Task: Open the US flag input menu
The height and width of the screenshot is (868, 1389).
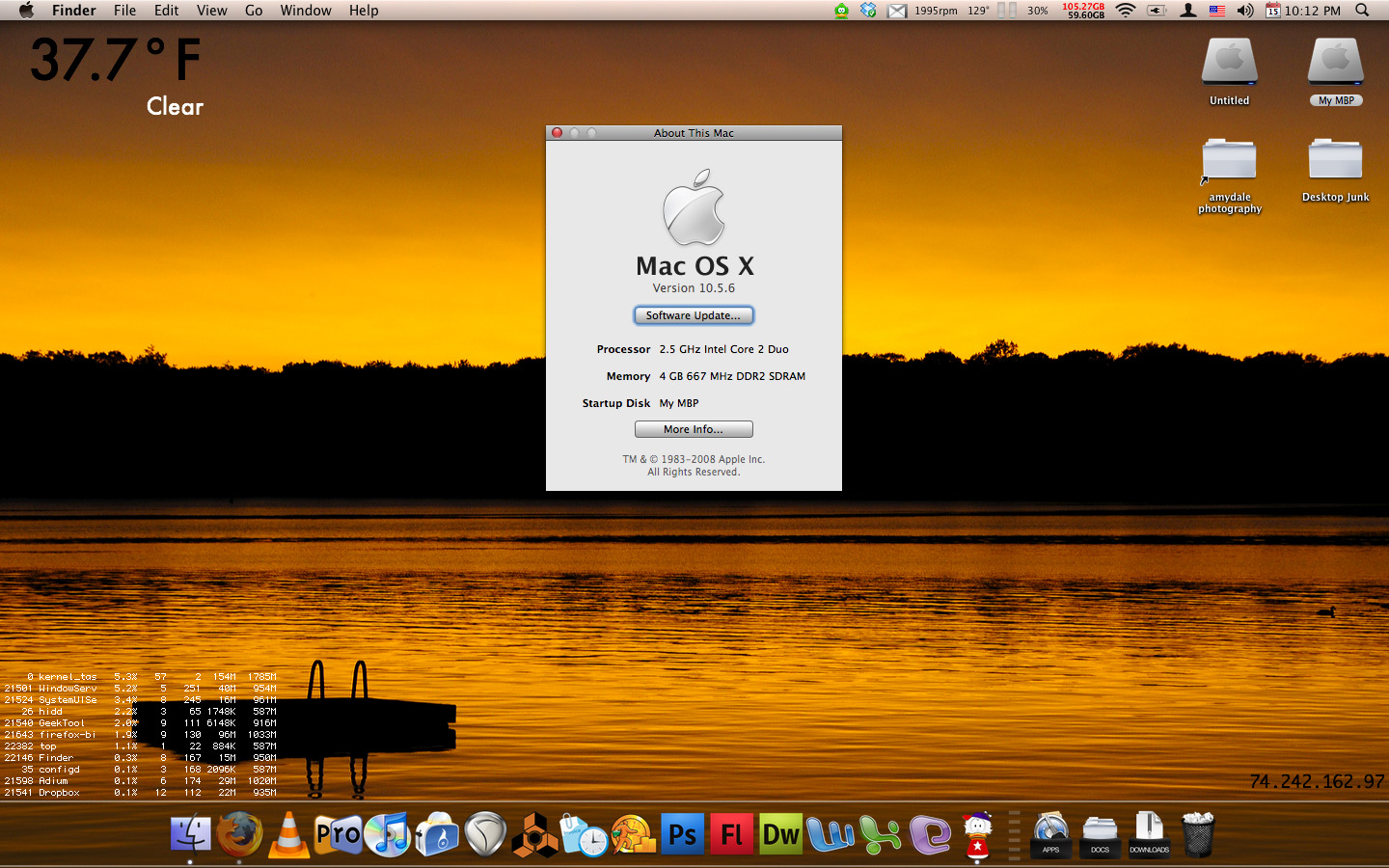Action: (1217, 11)
